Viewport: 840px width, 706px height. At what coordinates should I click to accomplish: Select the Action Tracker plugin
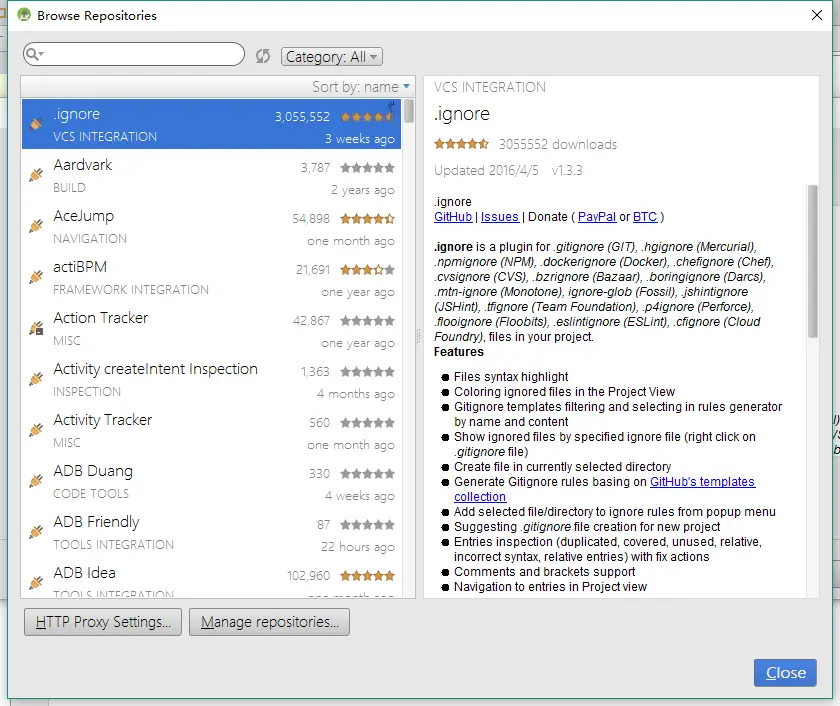point(211,328)
